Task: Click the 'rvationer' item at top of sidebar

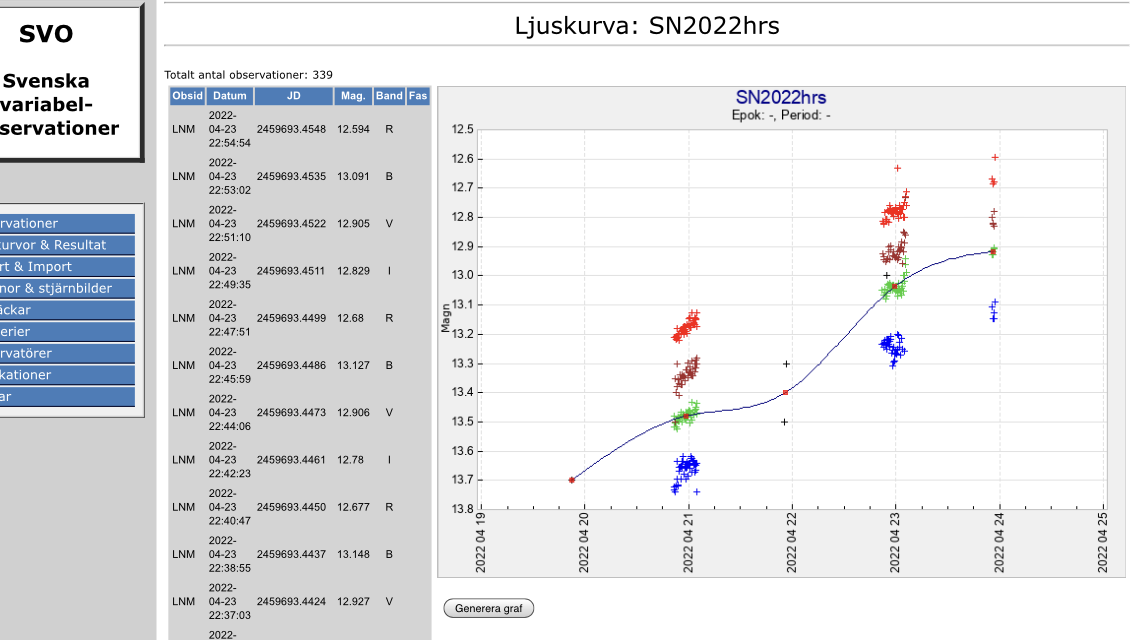Action: (x=66, y=224)
